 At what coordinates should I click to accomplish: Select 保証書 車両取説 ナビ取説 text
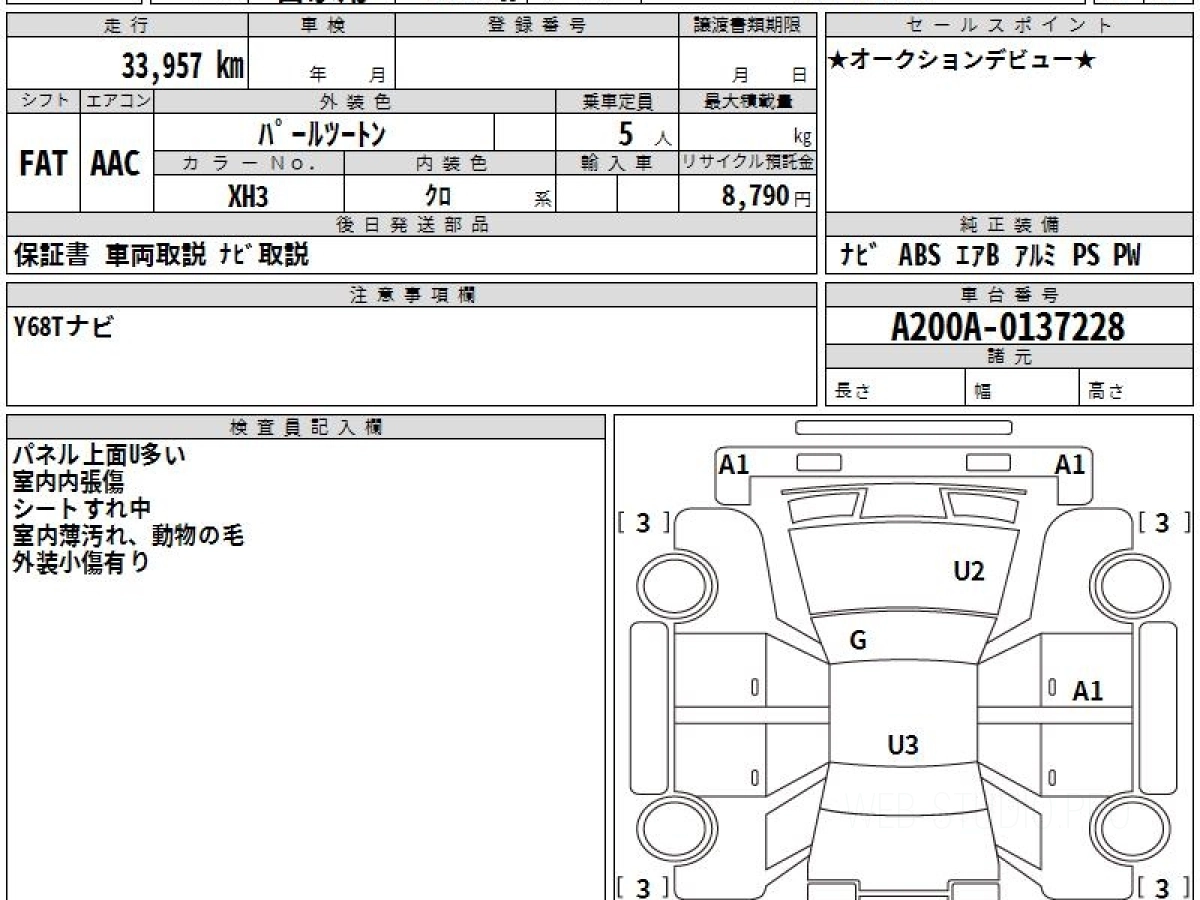(x=161, y=256)
